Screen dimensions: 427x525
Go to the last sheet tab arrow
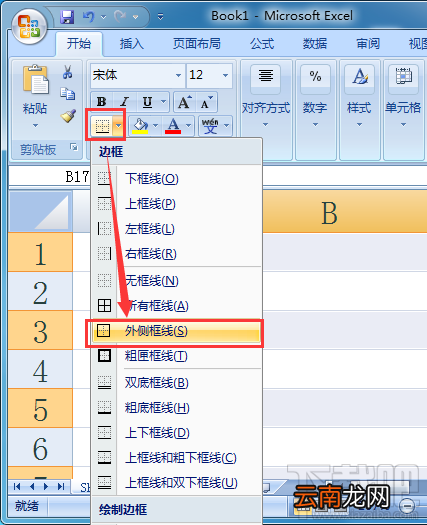(61, 486)
